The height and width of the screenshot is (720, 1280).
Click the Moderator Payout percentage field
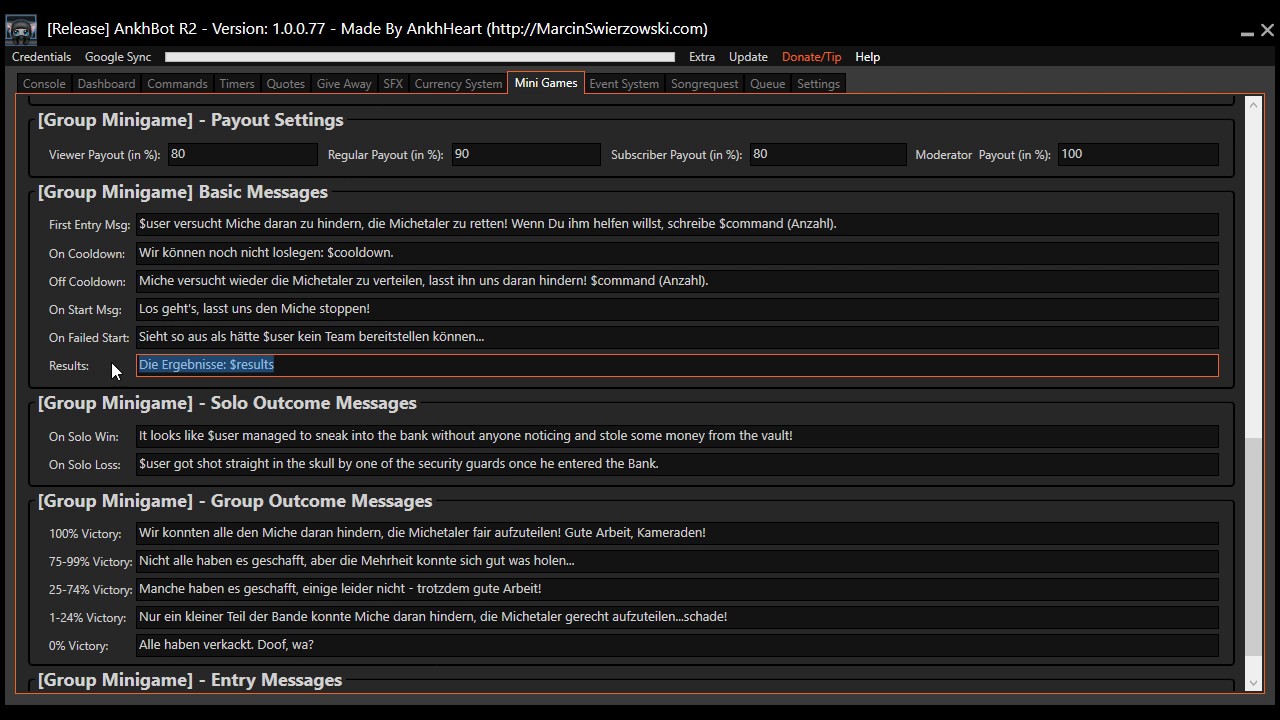pyautogui.click(x=1138, y=154)
